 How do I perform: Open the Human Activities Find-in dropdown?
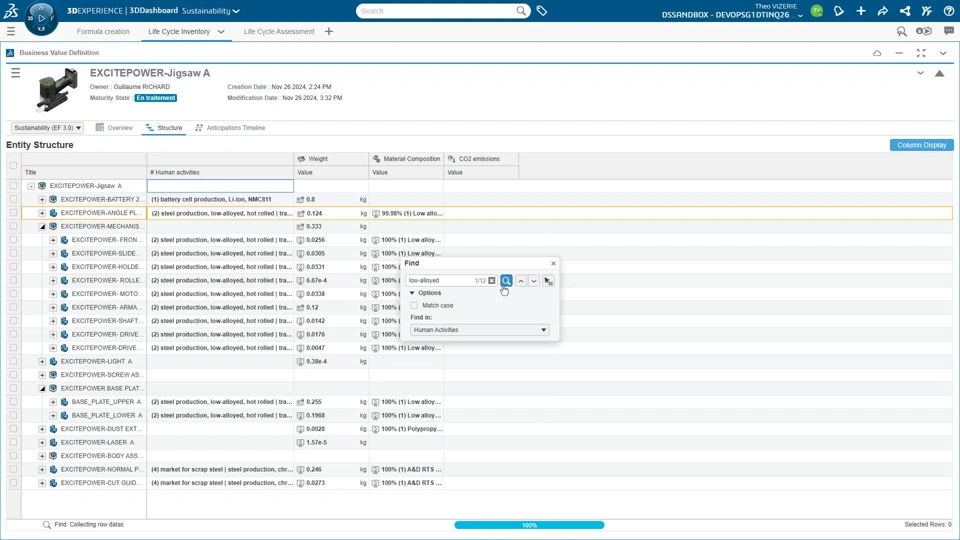tap(479, 329)
